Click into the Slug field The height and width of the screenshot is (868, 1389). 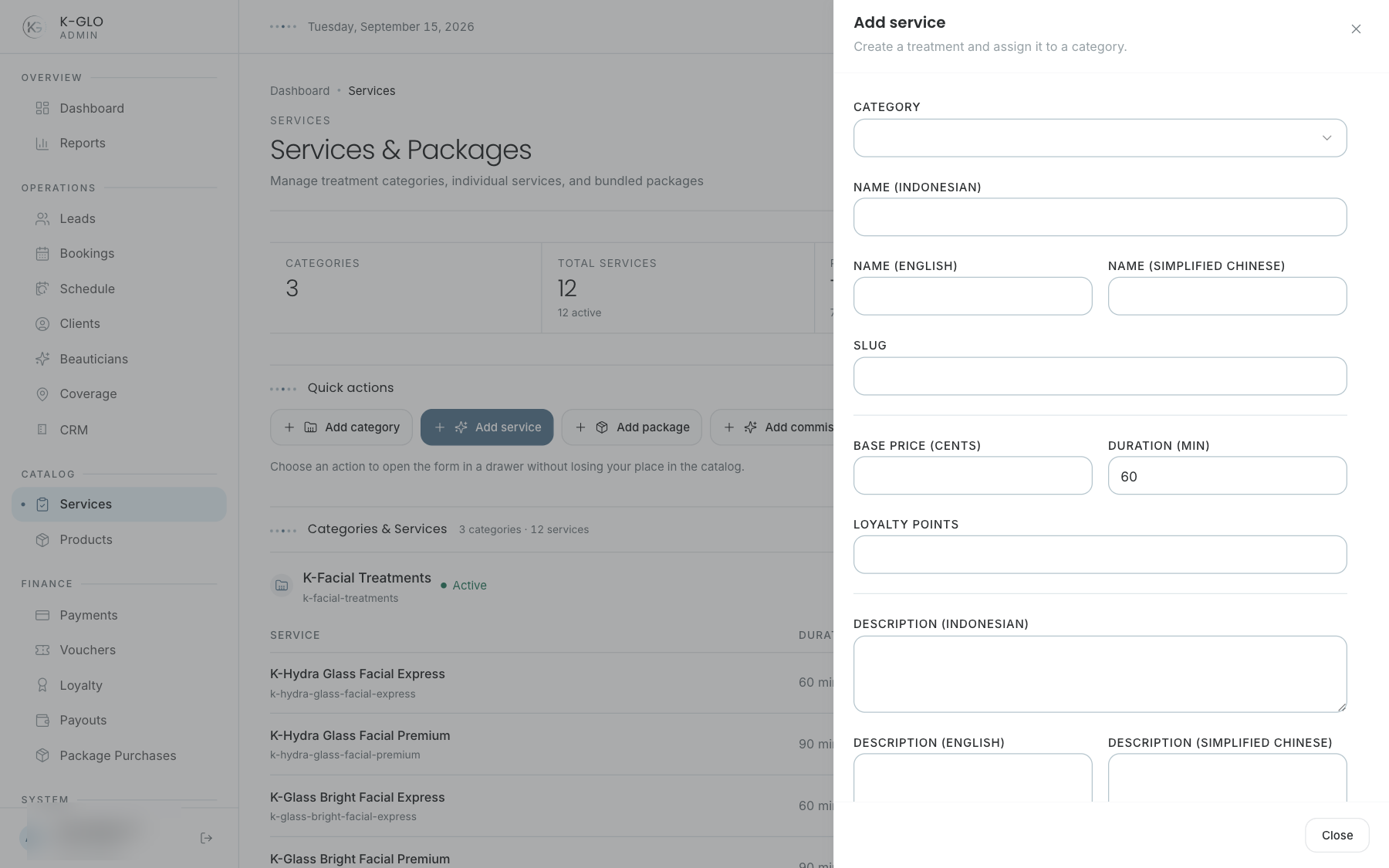[1100, 377]
